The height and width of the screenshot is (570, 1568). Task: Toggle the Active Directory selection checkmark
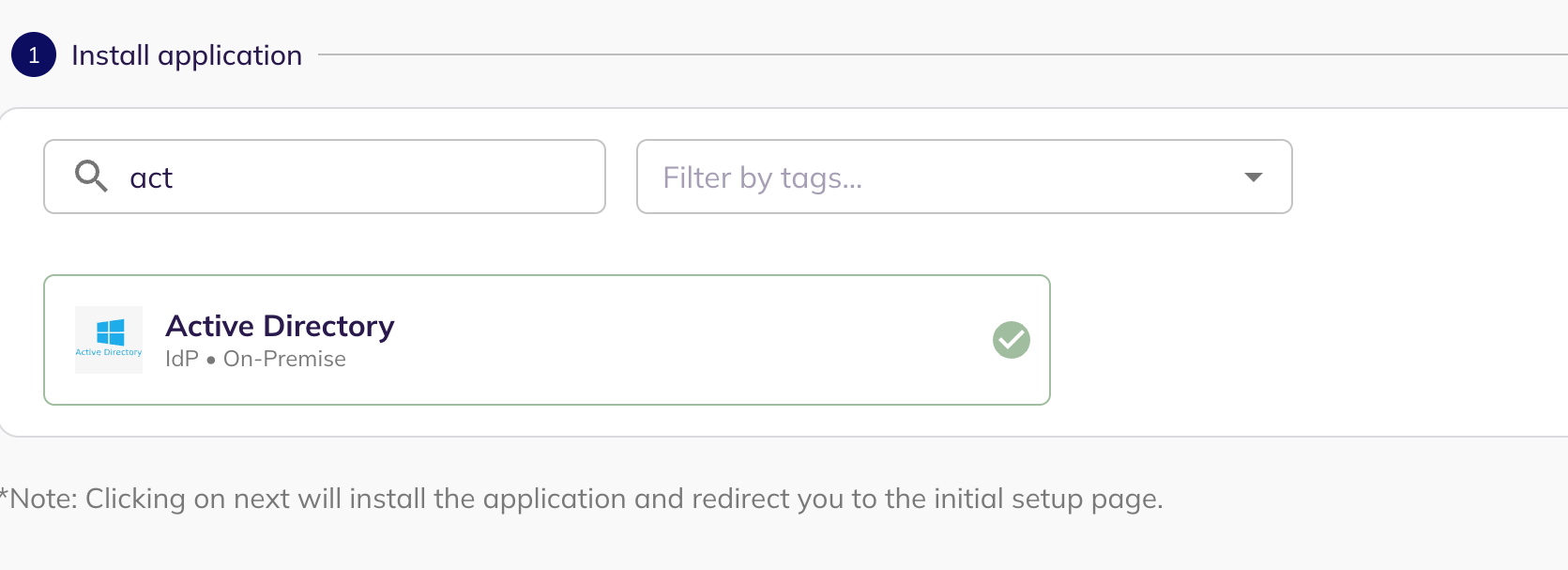(1011, 340)
